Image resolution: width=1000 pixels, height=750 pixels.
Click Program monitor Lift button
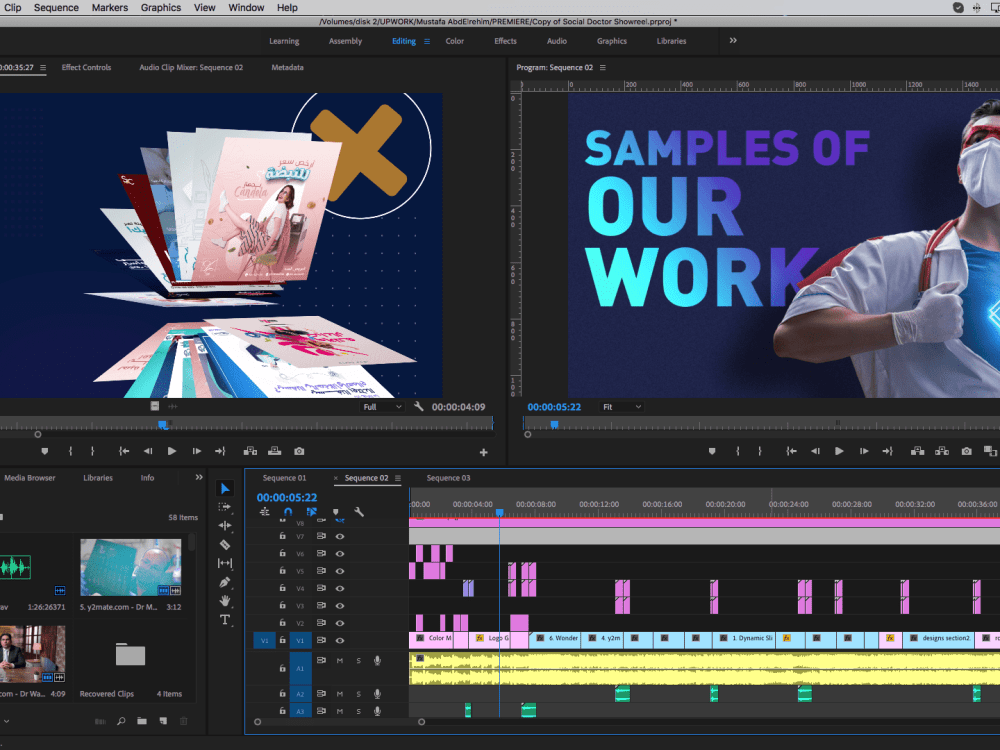(917, 451)
